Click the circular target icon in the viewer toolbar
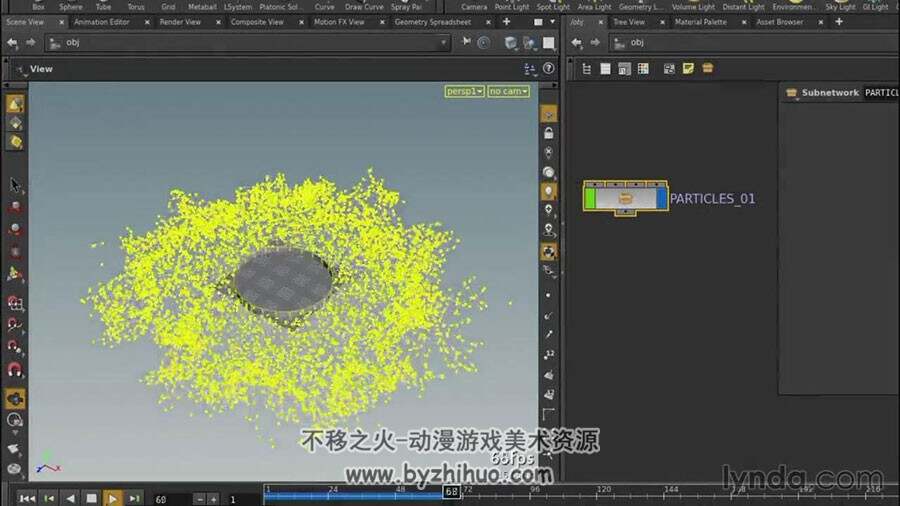The width and height of the screenshot is (900, 506). tap(484, 42)
